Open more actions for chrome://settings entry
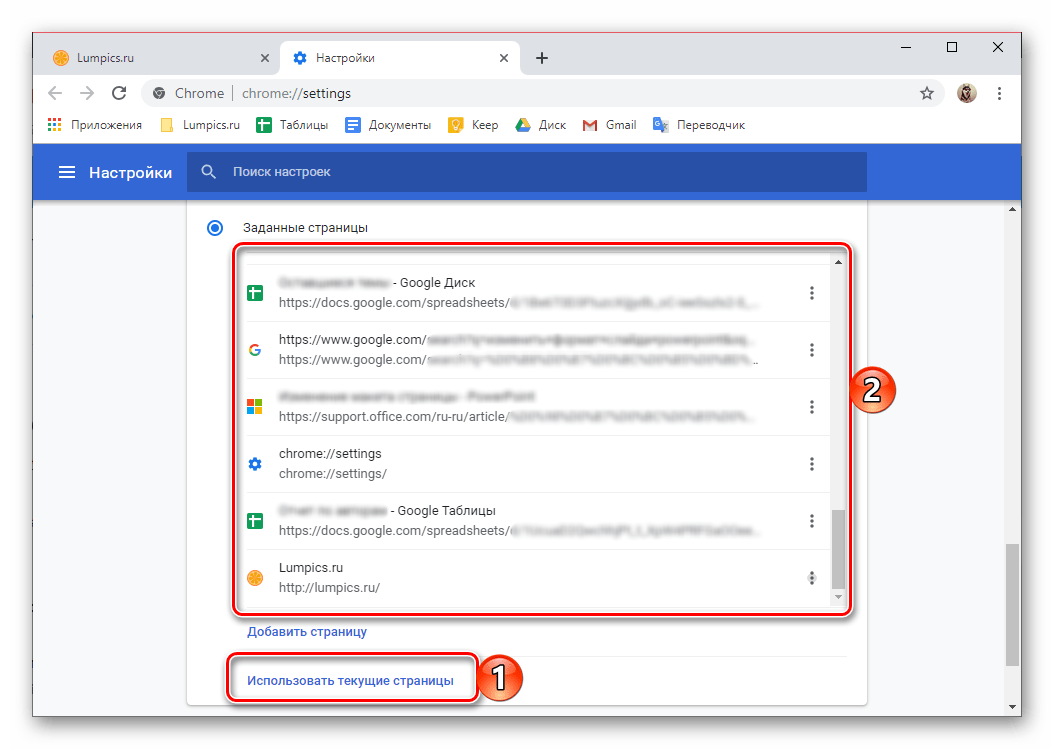The width and height of the screenshot is (1054, 749). click(812, 464)
